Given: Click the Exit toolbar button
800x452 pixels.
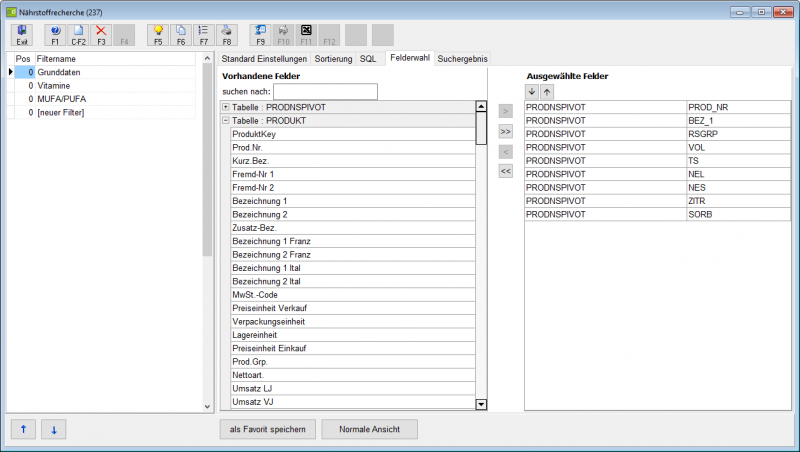Looking at the screenshot, I should [x=22, y=35].
